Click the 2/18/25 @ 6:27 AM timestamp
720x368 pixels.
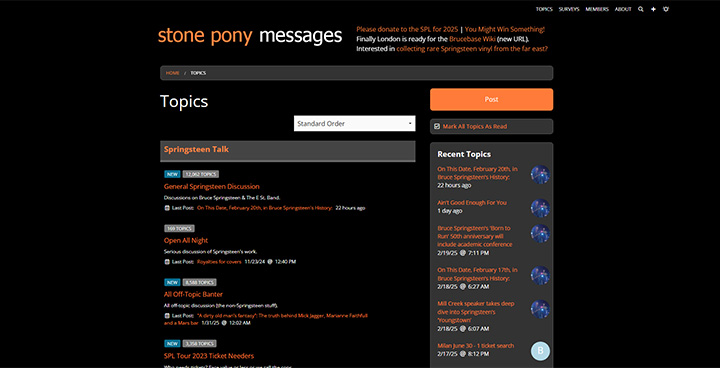click(x=463, y=286)
